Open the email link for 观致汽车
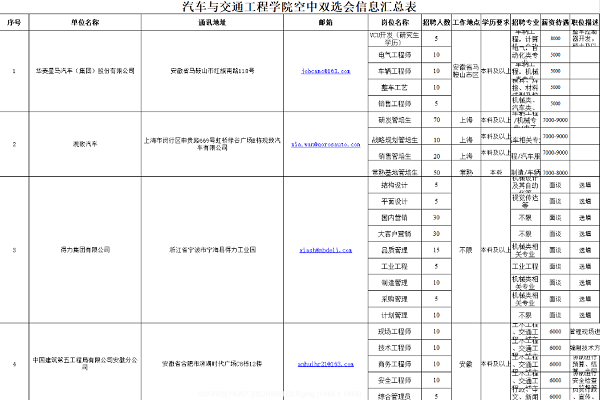Viewport: 600px width, 400px height. 326,144
